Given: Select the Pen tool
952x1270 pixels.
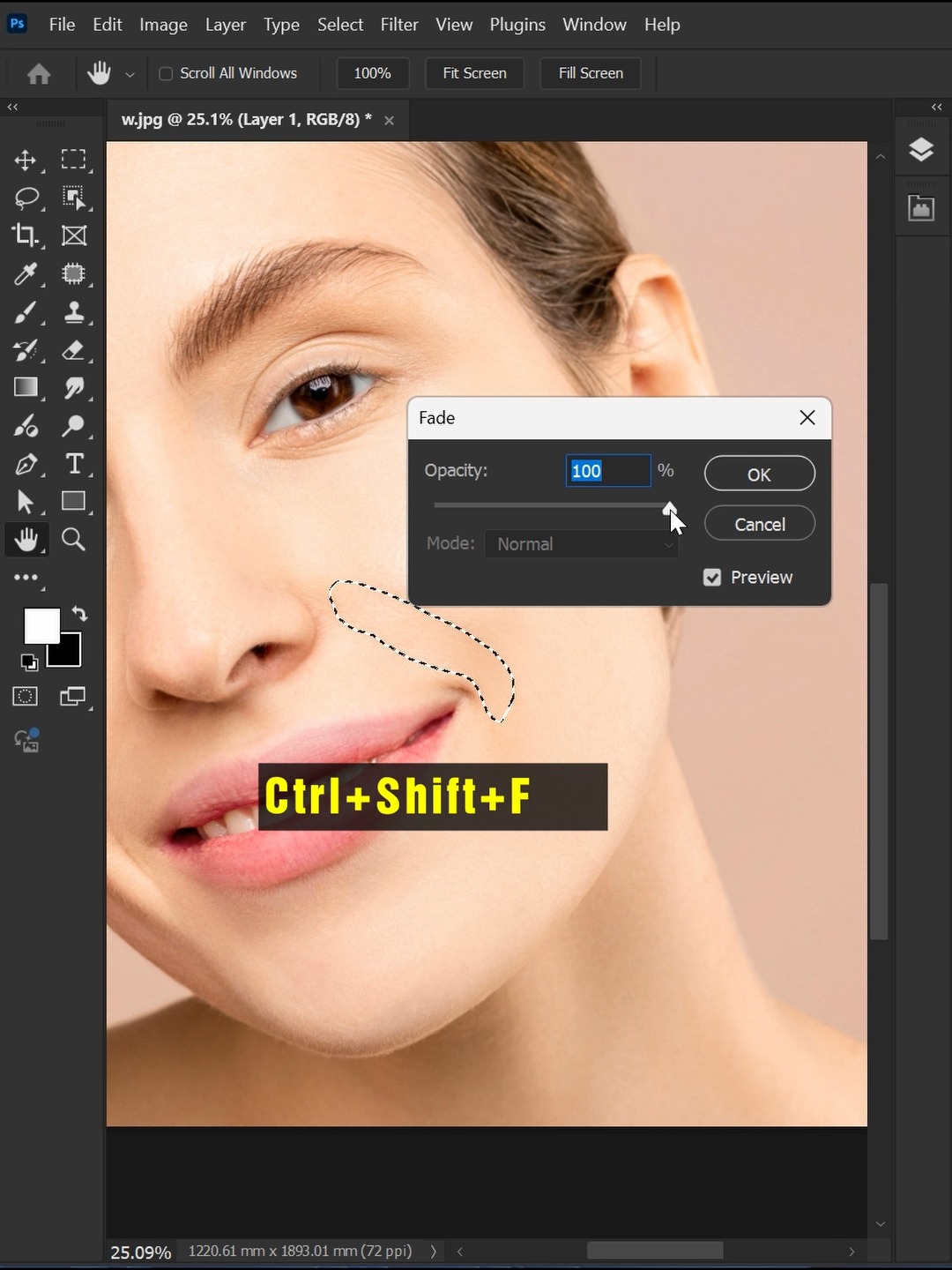Looking at the screenshot, I should pyautogui.click(x=26, y=464).
